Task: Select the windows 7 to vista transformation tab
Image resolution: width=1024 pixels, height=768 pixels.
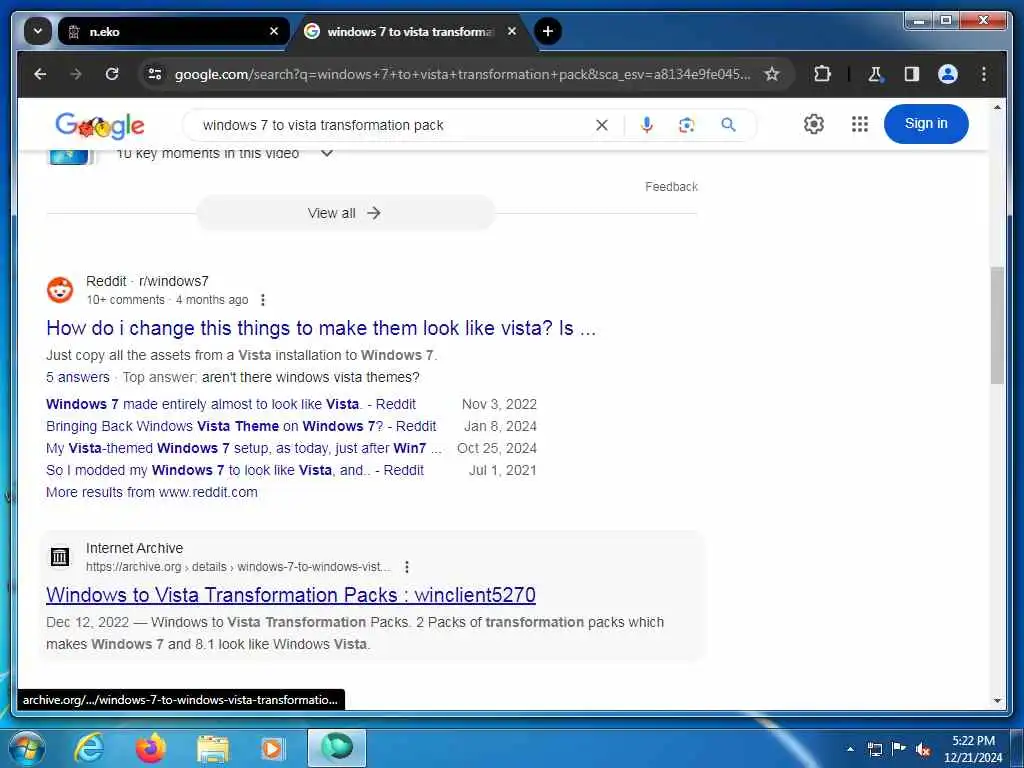Action: coord(410,31)
